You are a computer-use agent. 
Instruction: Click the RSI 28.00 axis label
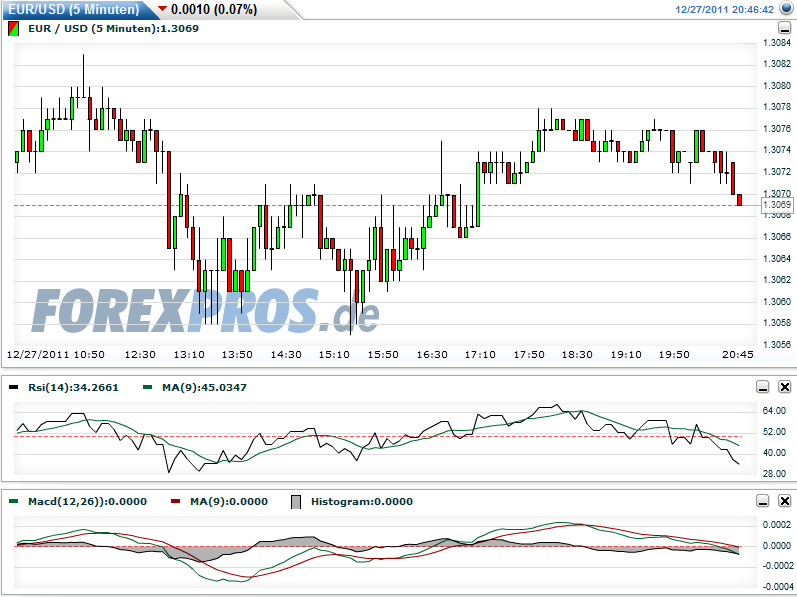(x=774, y=474)
